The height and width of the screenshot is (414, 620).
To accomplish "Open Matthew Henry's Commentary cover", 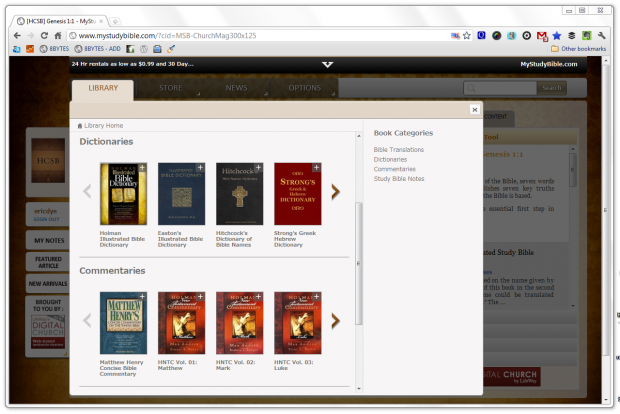I will (x=123, y=323).
